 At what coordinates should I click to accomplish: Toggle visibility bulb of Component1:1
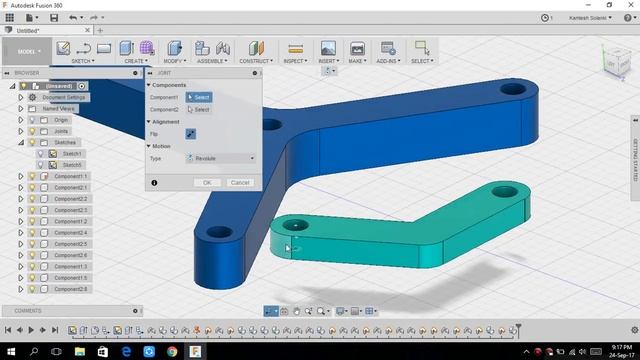click(32, 176)
